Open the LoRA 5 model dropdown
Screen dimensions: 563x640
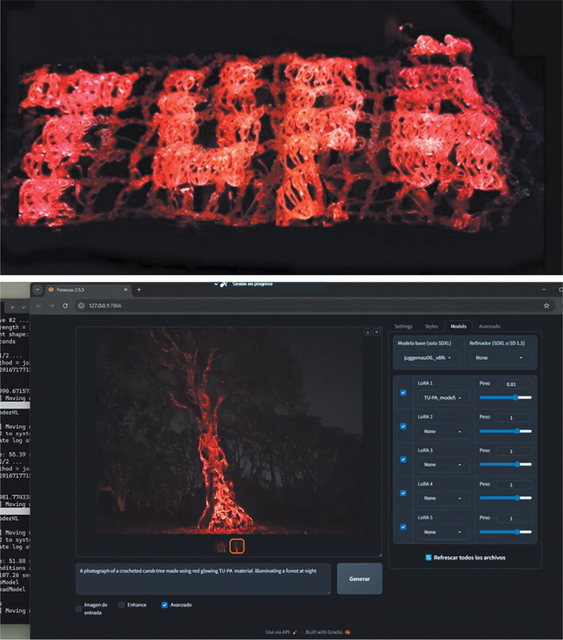pyautogui.click(x=443, y=532)
